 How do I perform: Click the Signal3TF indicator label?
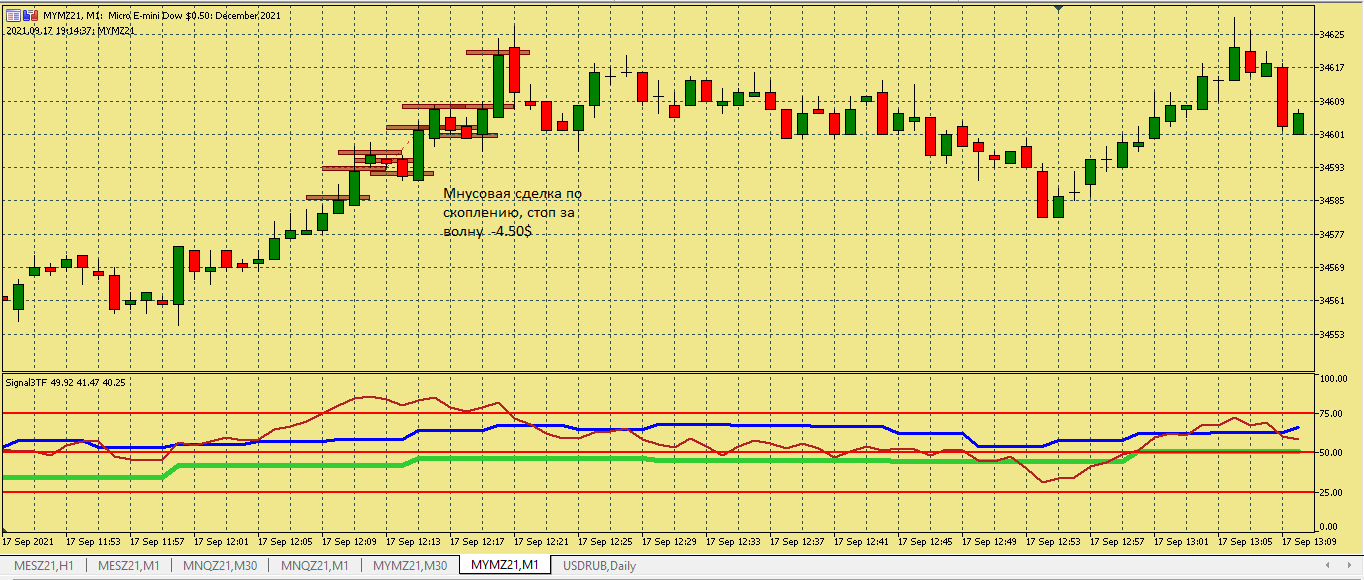pyautogui.click(x=66, y=382)
